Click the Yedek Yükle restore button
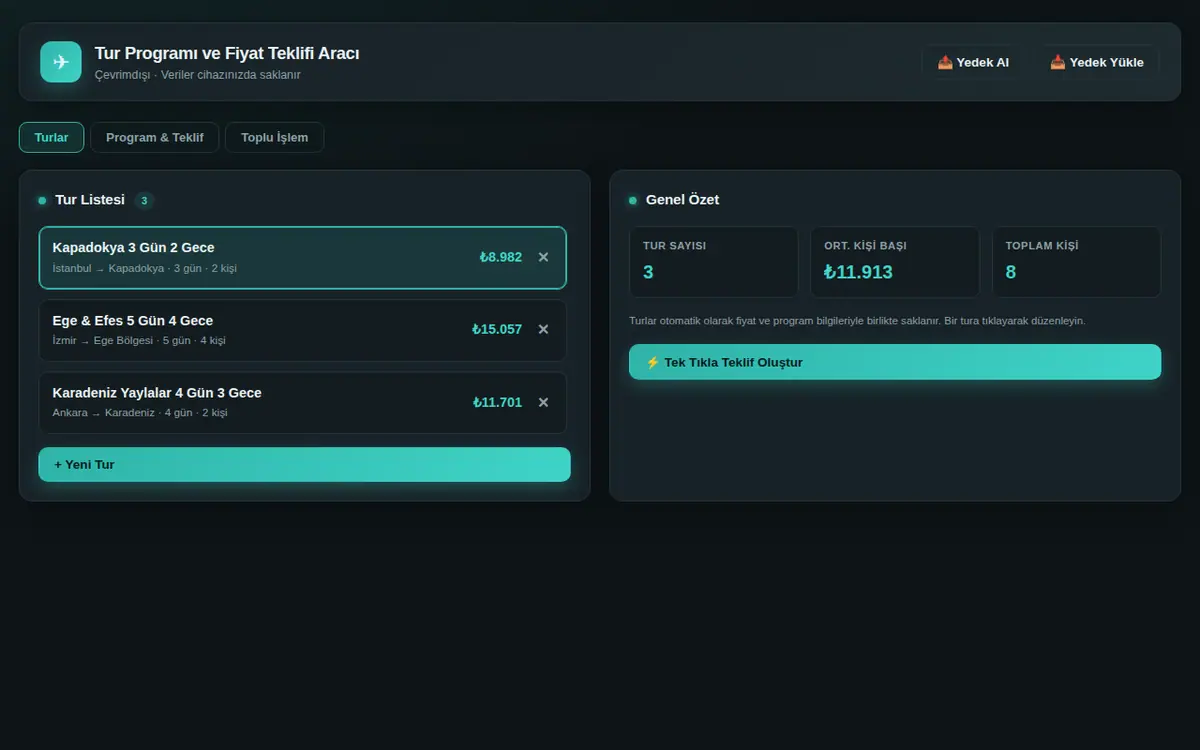Screen dimensions: 1200x750 [x=1097, y=62]
